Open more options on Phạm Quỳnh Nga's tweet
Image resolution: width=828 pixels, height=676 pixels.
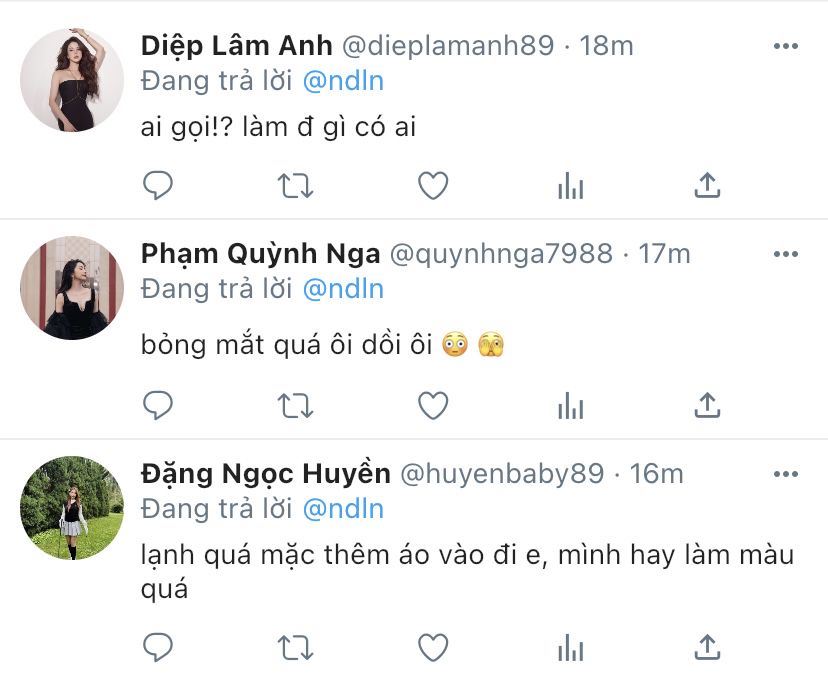[x=786, y=254]
